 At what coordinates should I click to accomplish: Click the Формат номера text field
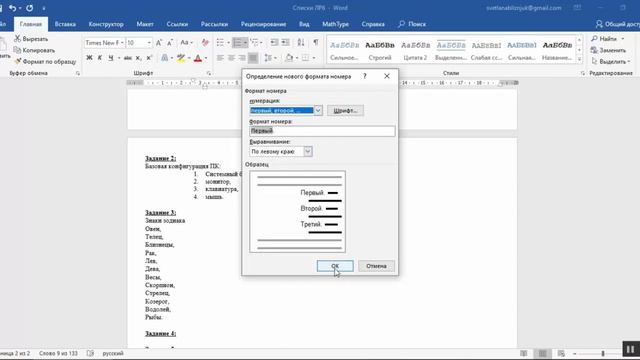[x=322, y=131]
